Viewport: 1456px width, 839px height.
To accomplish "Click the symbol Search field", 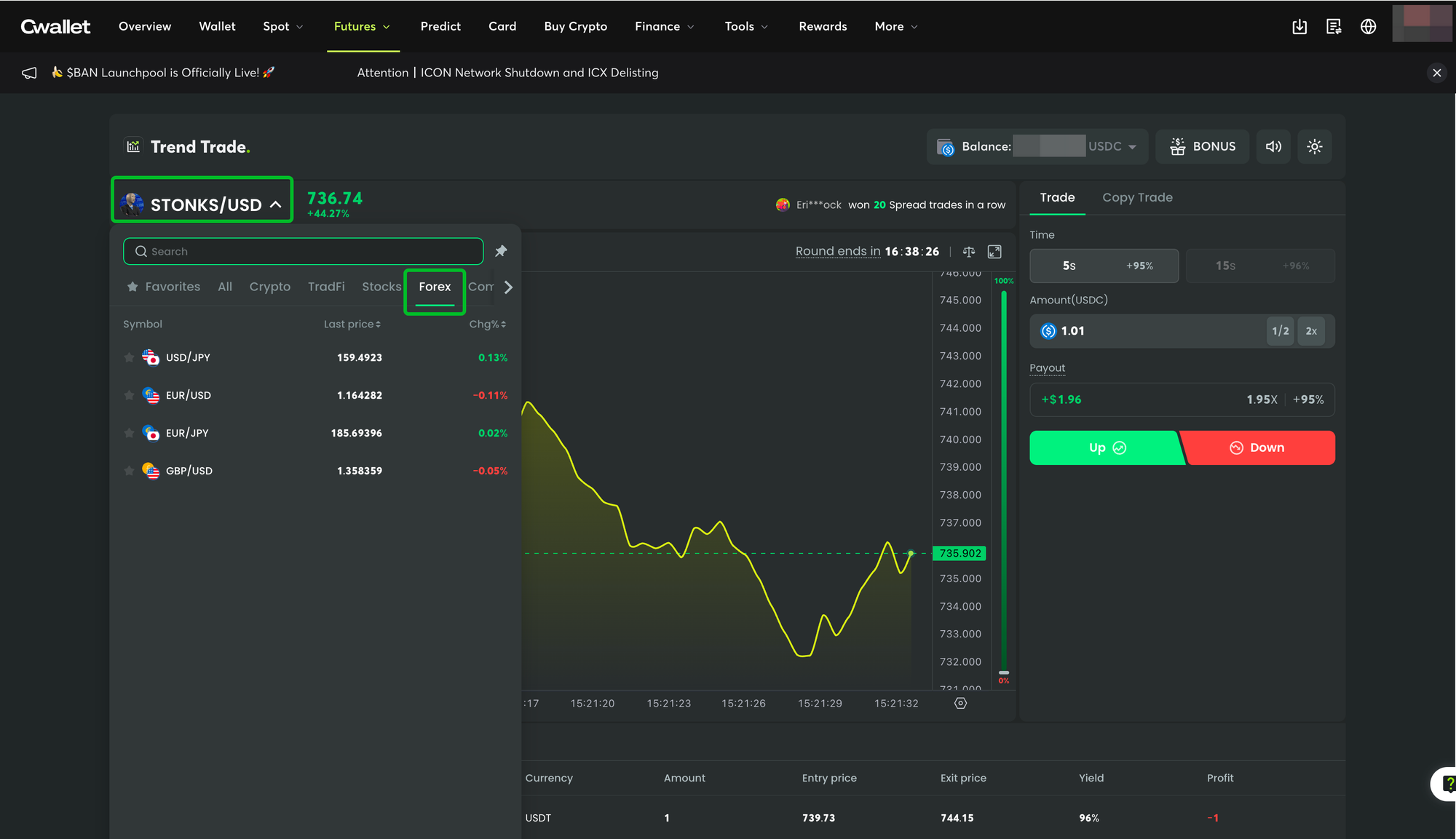I will click(304, 251).
